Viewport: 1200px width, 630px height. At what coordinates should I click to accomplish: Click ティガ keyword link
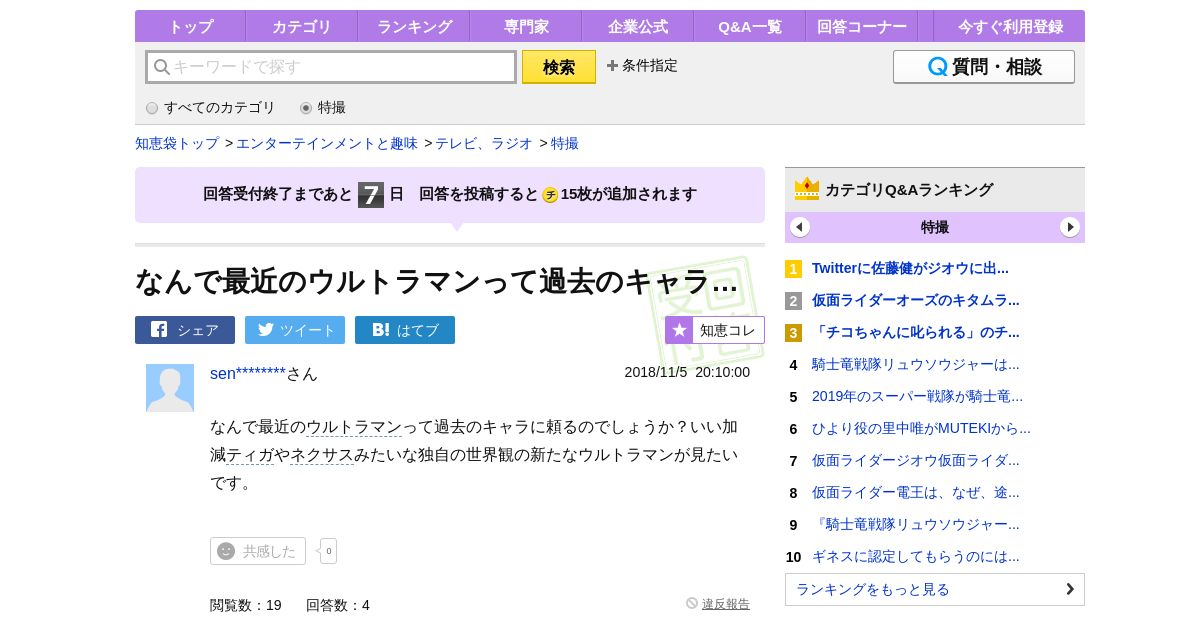[250, 455]
